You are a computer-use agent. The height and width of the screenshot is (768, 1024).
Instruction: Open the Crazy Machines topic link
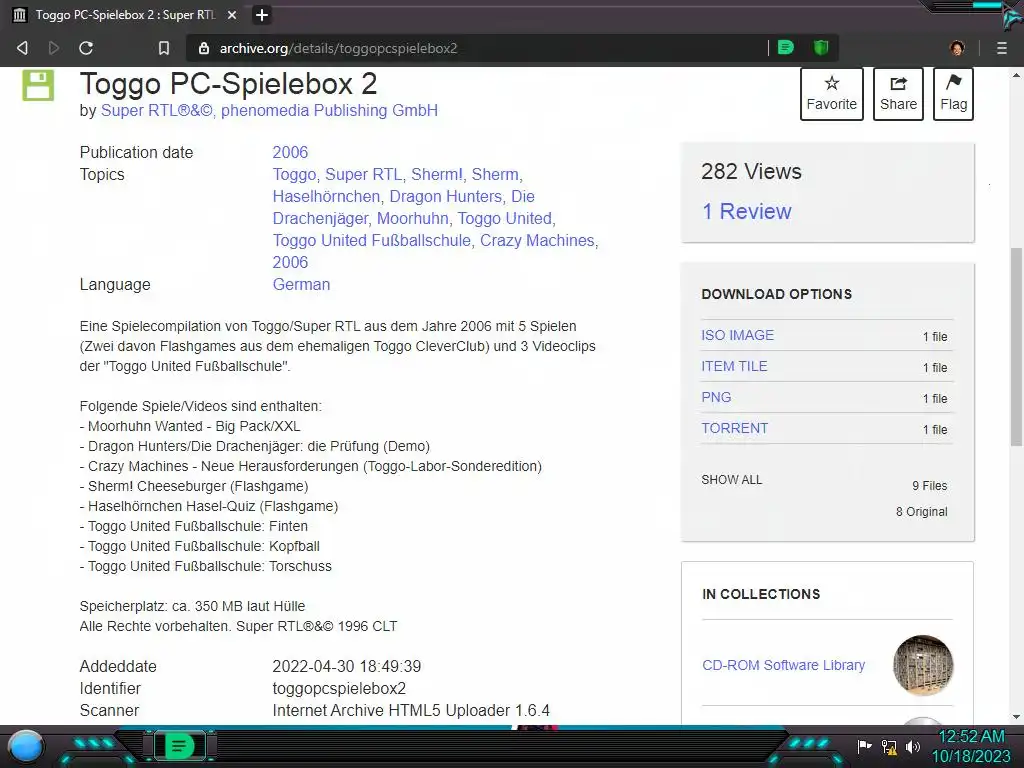[537, 240]
